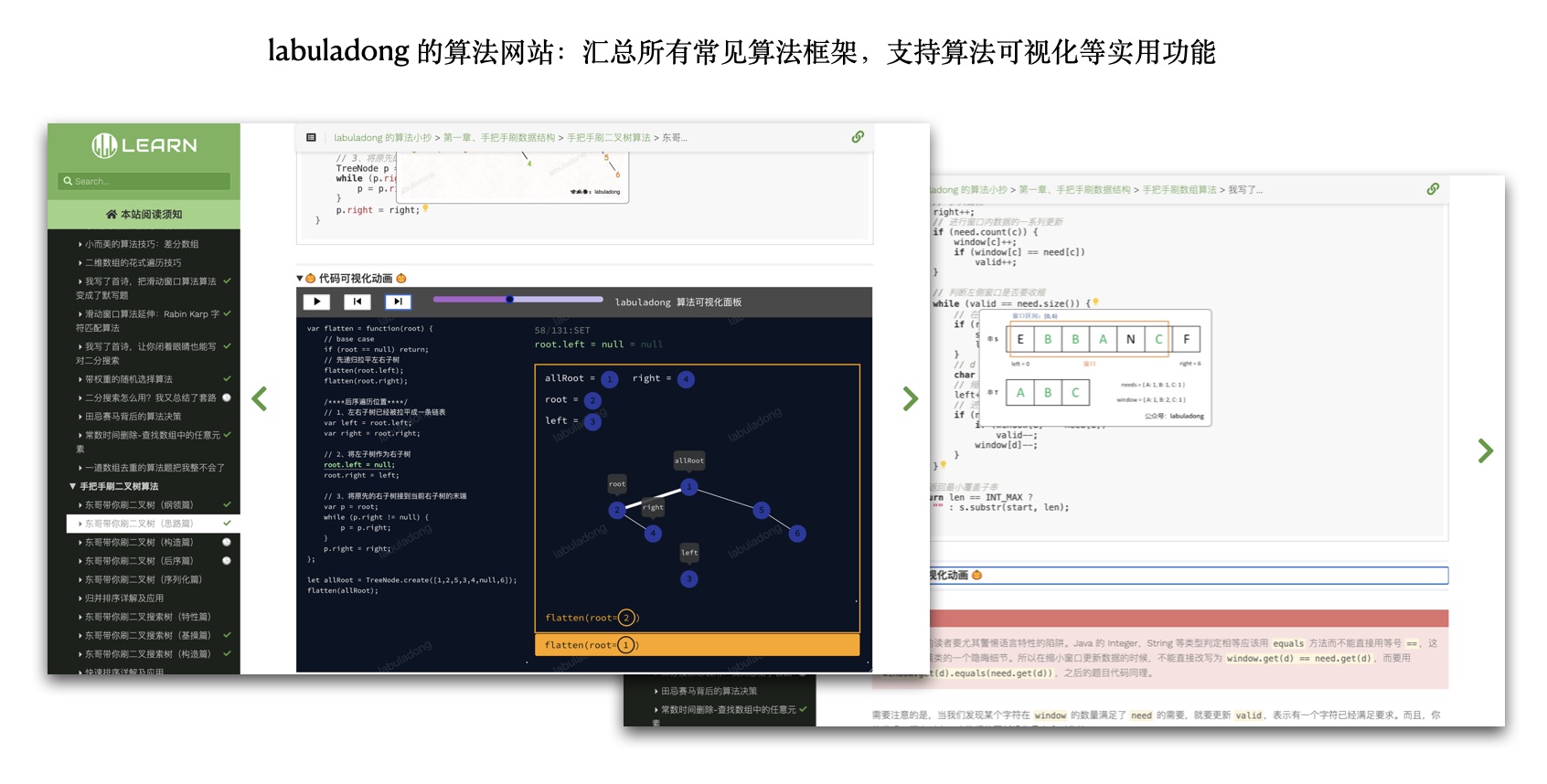Click the highlighted root.left = null code line
This screenshot has width=1547, height=784.
(358, 465)
